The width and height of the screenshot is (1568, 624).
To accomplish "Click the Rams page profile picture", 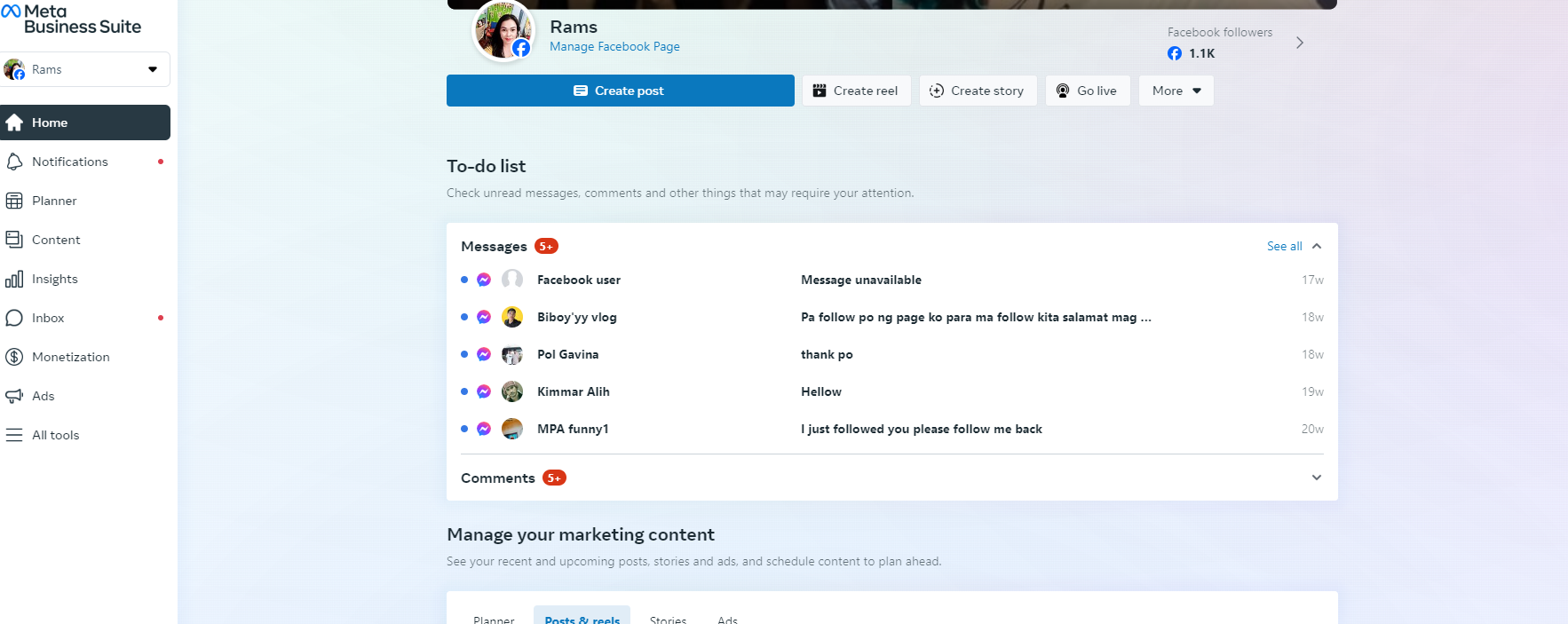I will click(x=503, y=30).
